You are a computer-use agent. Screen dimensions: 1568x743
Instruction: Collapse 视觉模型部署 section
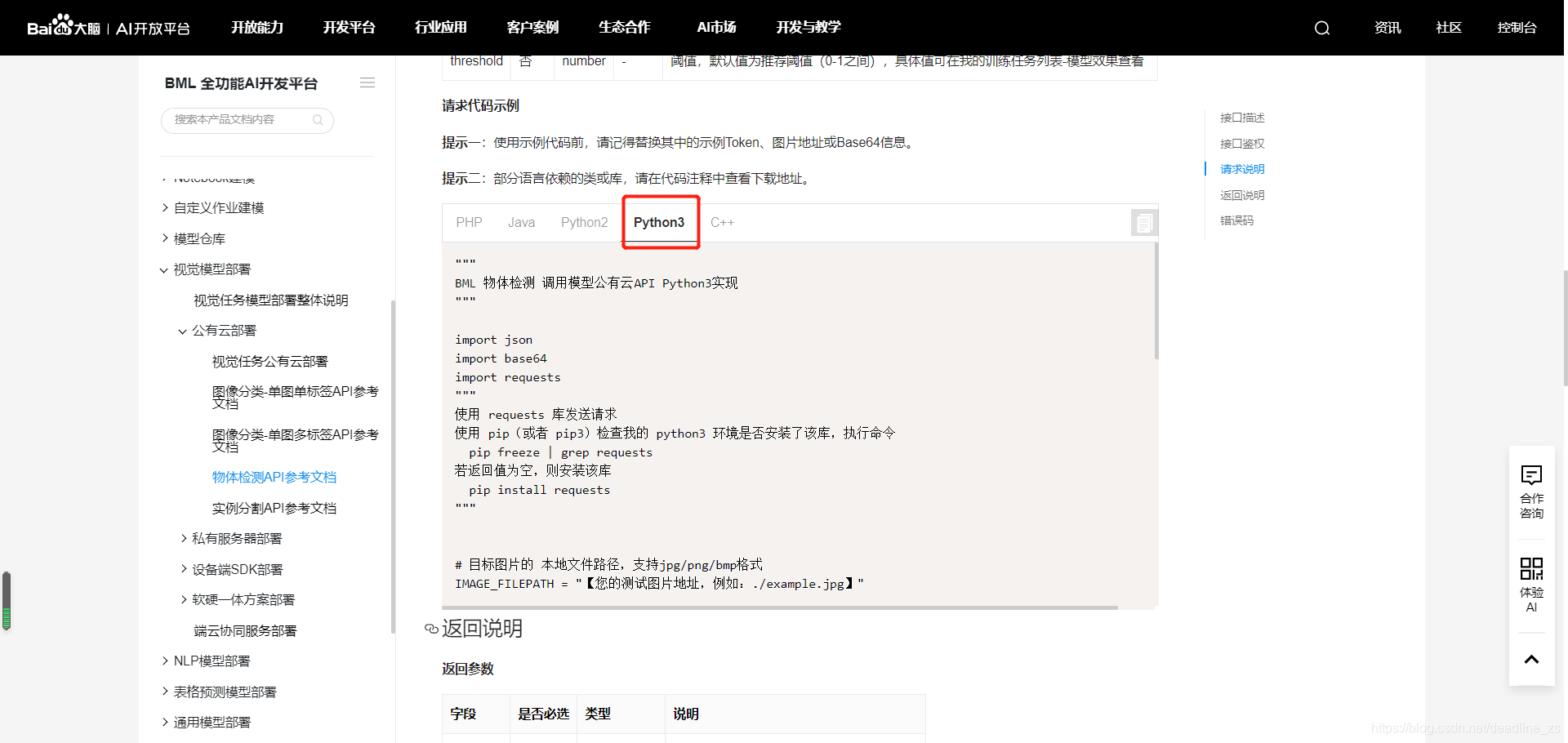(x=212, y=269)
